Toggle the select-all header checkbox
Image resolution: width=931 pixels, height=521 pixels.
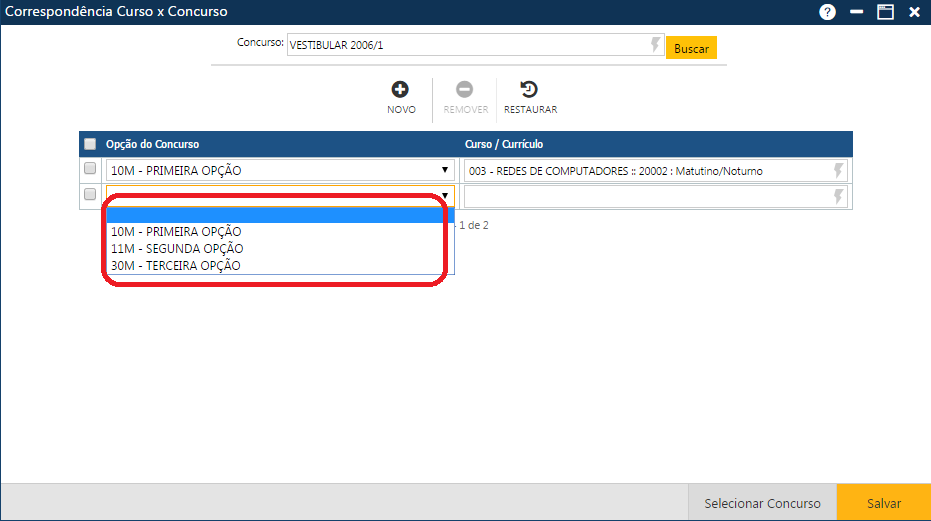[90, 144]
